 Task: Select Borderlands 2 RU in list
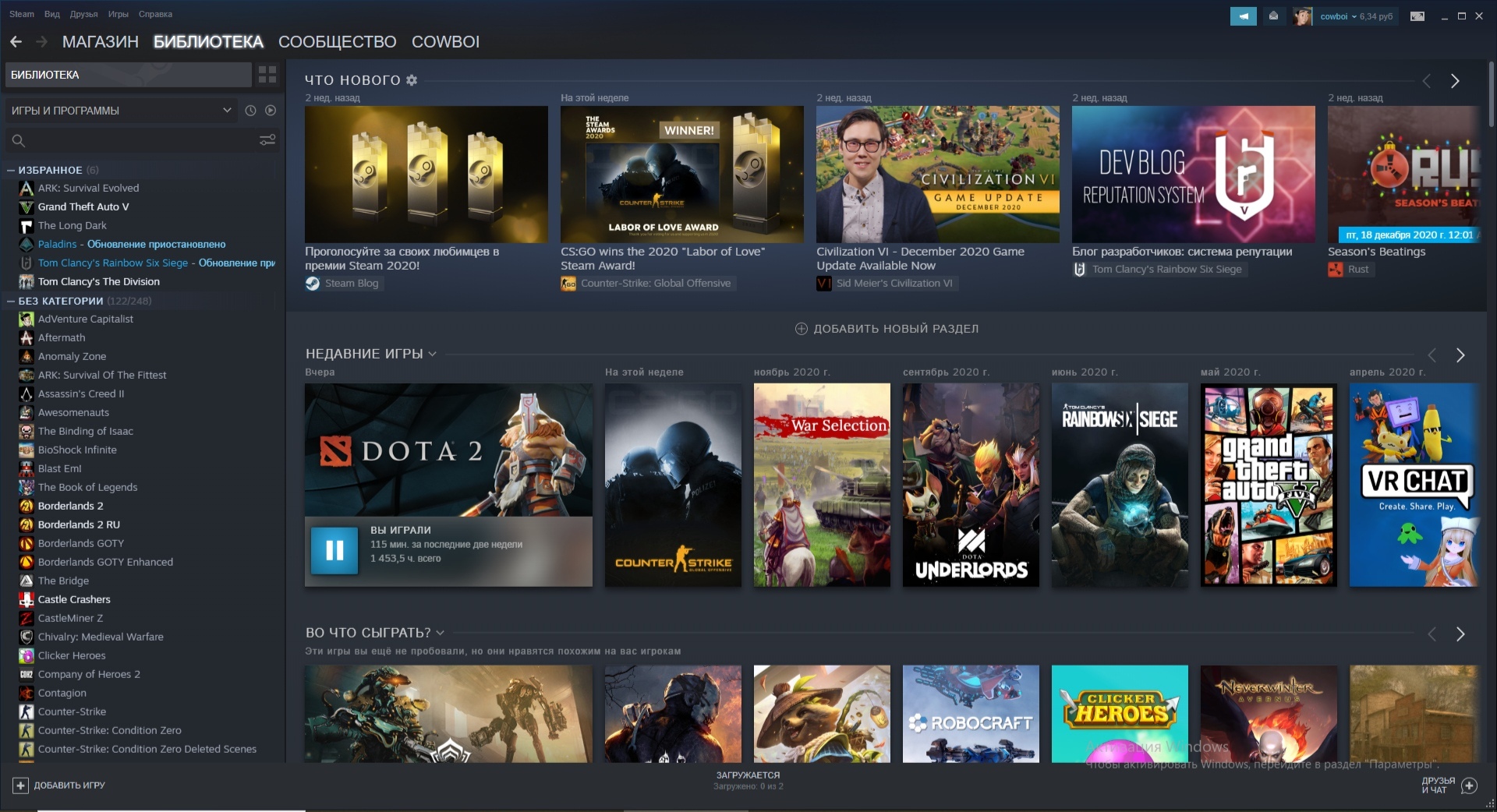(x=79, y=525)
